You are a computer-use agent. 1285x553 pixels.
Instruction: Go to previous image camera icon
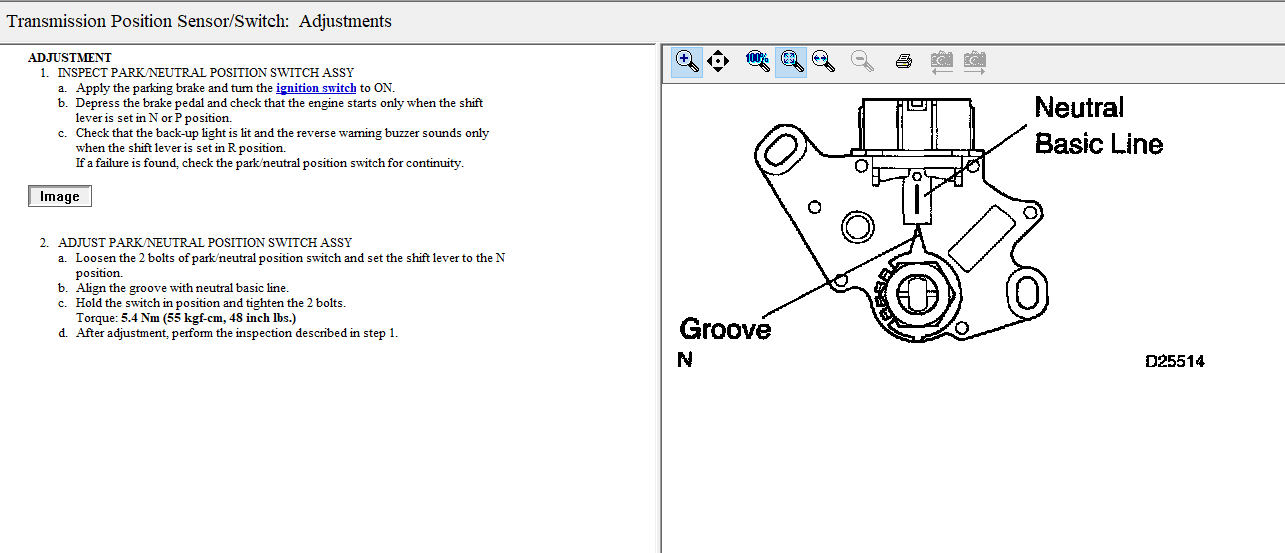[x=941, y=61]
